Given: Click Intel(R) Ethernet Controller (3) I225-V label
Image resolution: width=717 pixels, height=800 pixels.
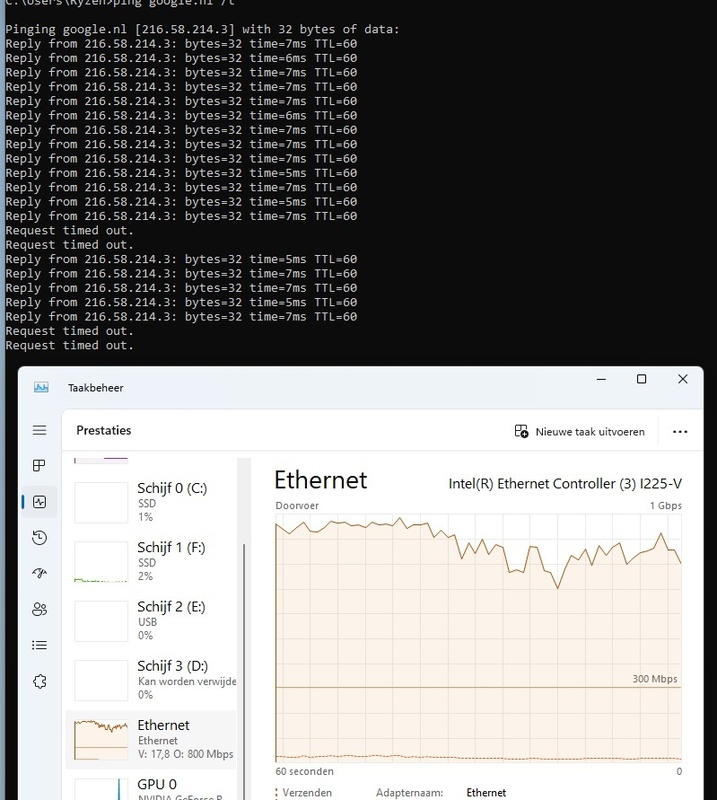Looking at the screenshot, I should (x=565, y=484).
